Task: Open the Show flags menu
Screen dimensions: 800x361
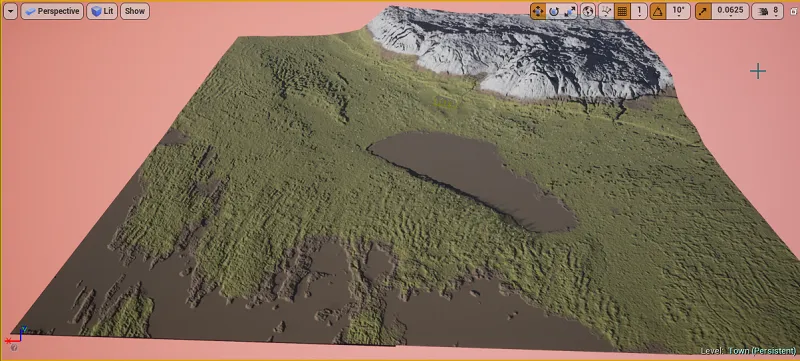Action: [x=135, y=11]
